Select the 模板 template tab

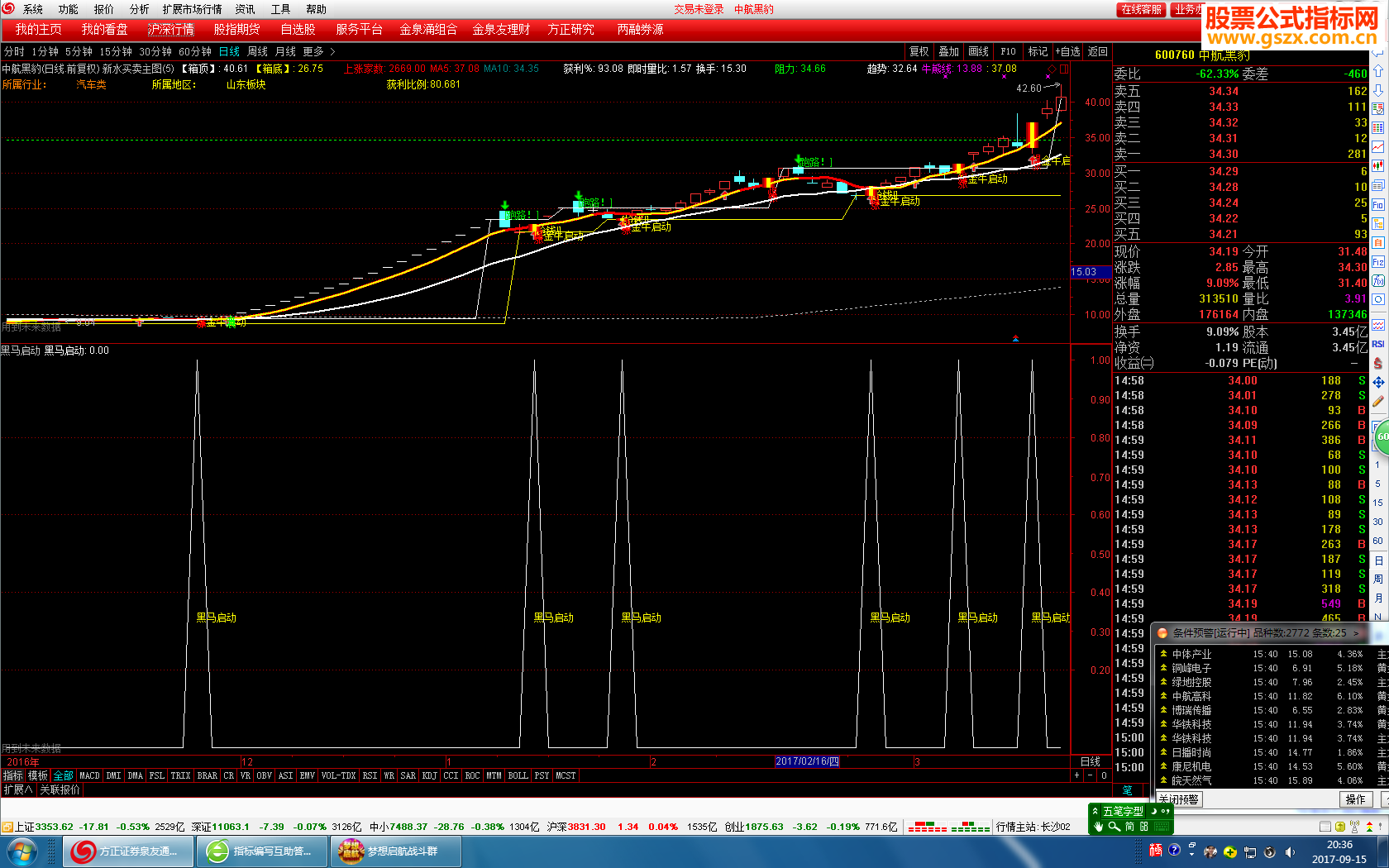point(38,775)
